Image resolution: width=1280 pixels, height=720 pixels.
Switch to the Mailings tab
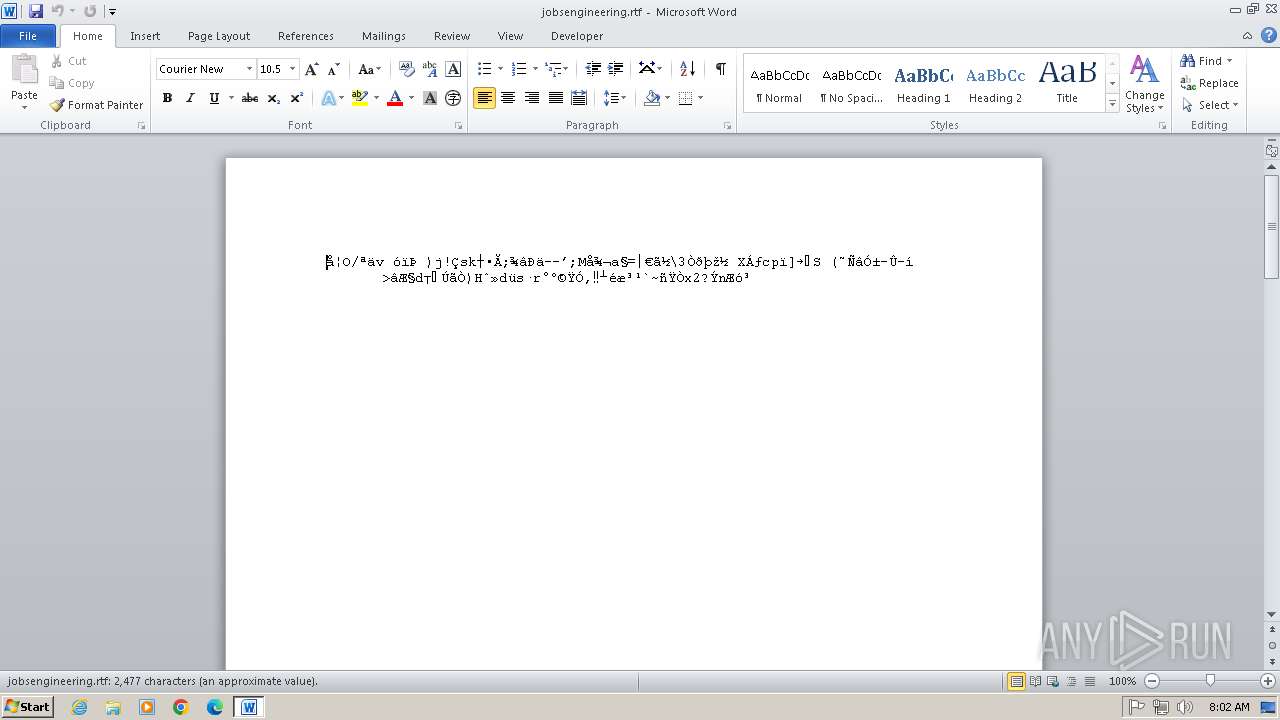pos(384,36)
